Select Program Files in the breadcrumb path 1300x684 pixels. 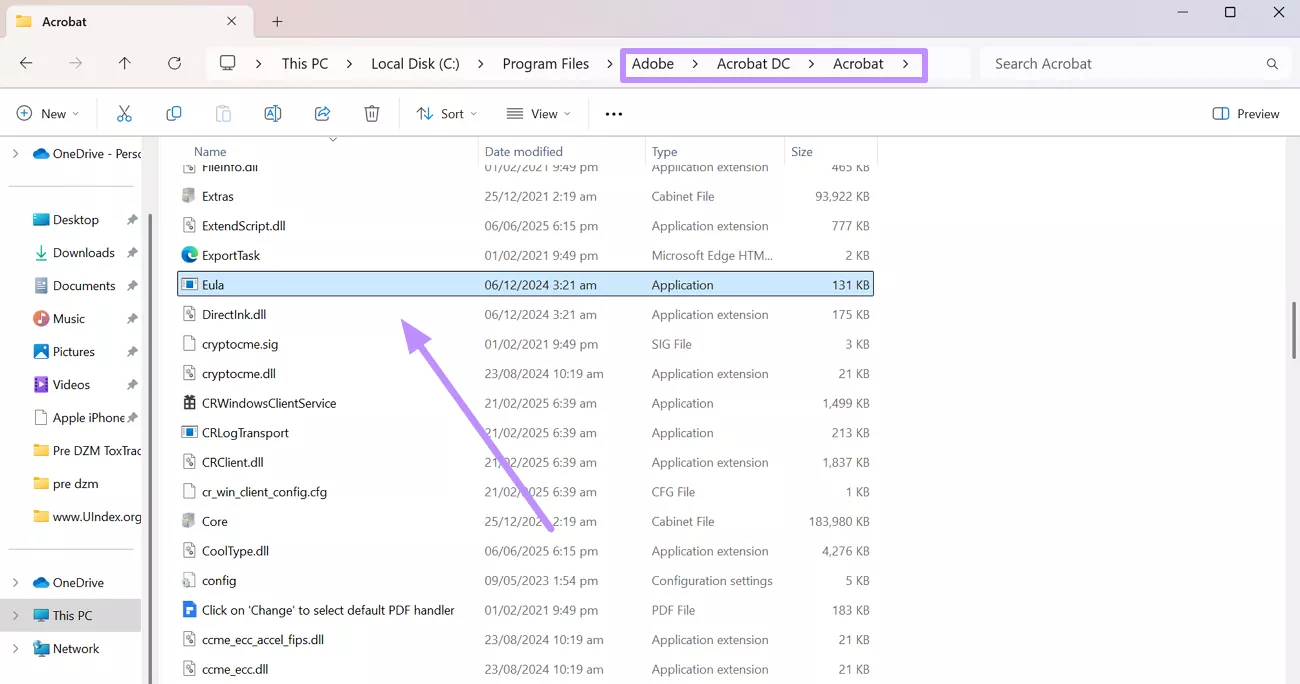[545, 63]
